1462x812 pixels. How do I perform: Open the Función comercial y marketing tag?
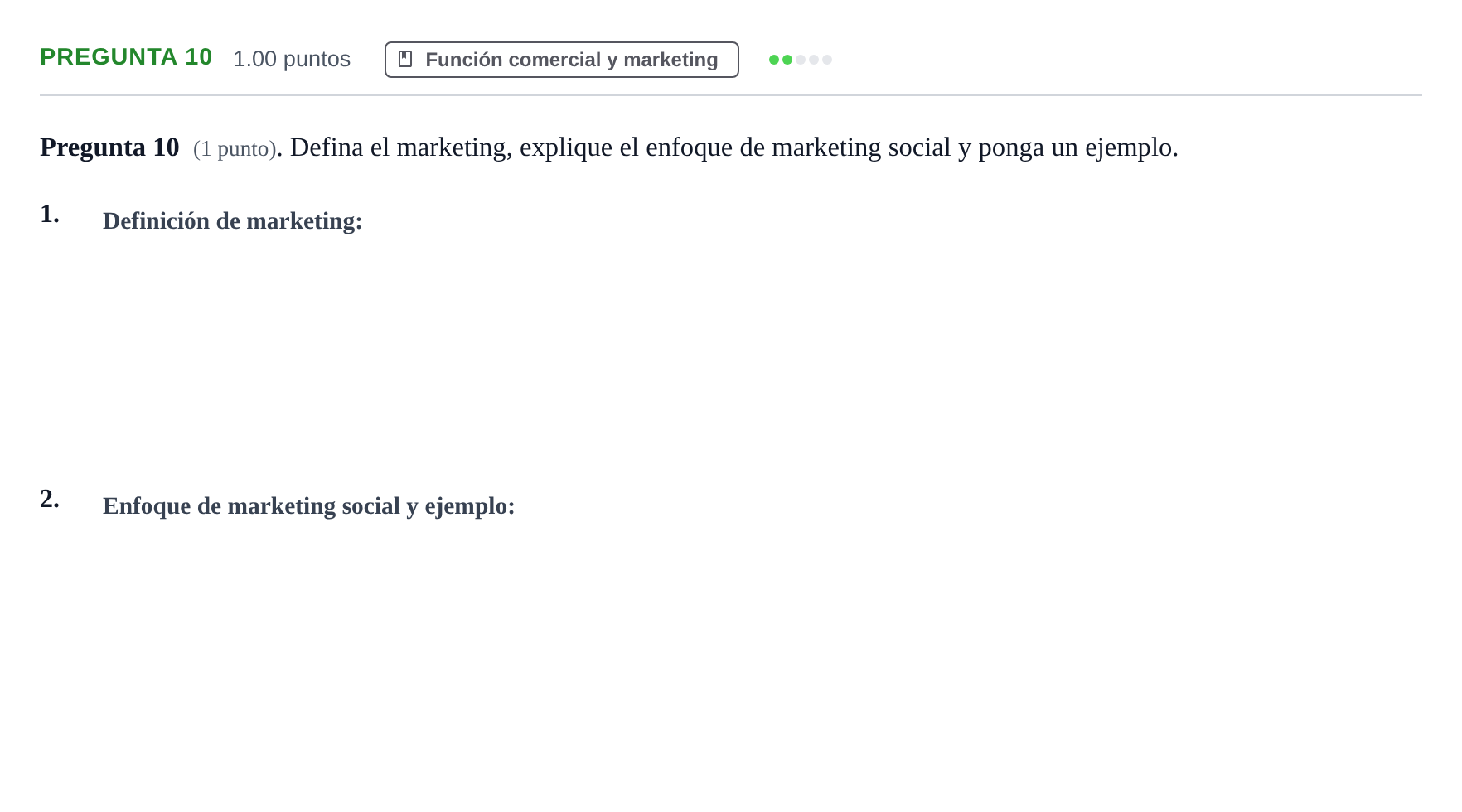click(x=562, y=60)
